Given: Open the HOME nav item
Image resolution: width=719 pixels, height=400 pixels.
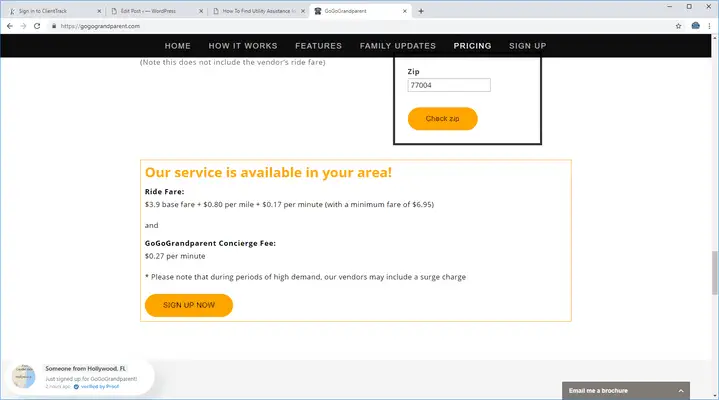Looking at the screenshot, I should pyautogui.click(x=177, y=46).
